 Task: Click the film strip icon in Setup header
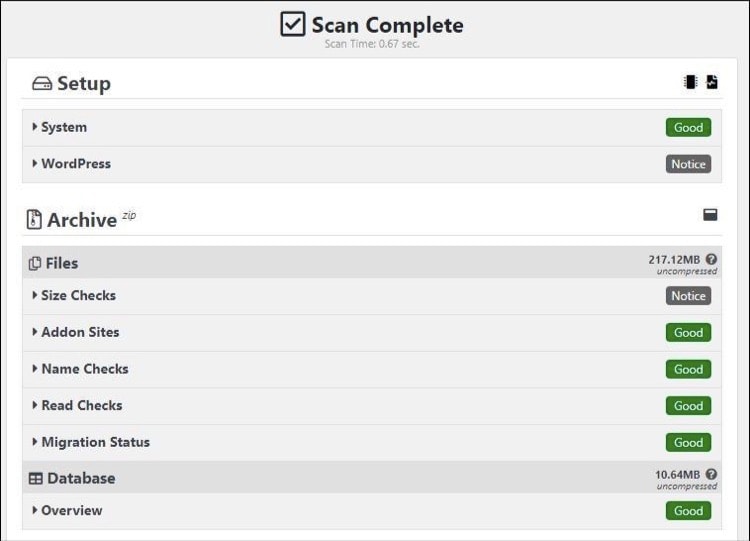690,82
